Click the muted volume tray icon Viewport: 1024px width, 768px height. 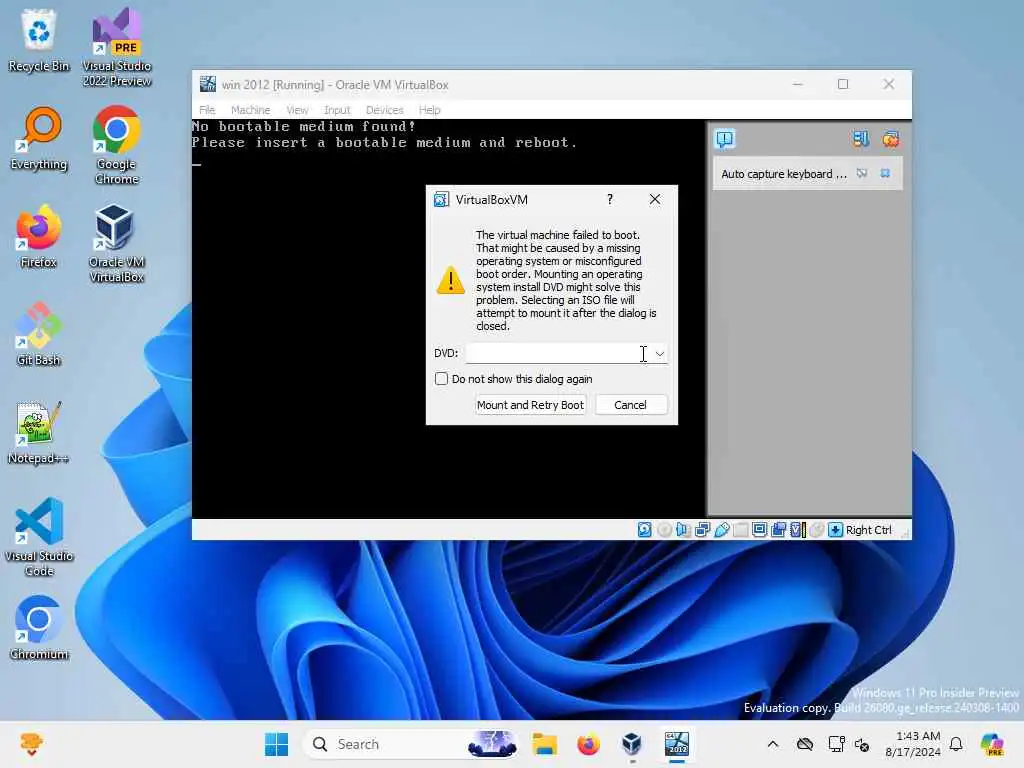click(x=862, y=744)
